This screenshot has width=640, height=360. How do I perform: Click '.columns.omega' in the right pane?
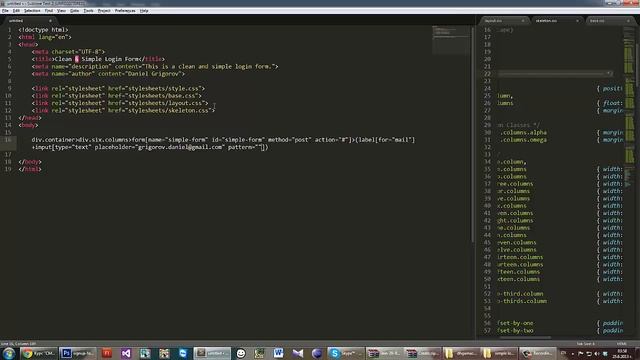[x=524, y=140]
